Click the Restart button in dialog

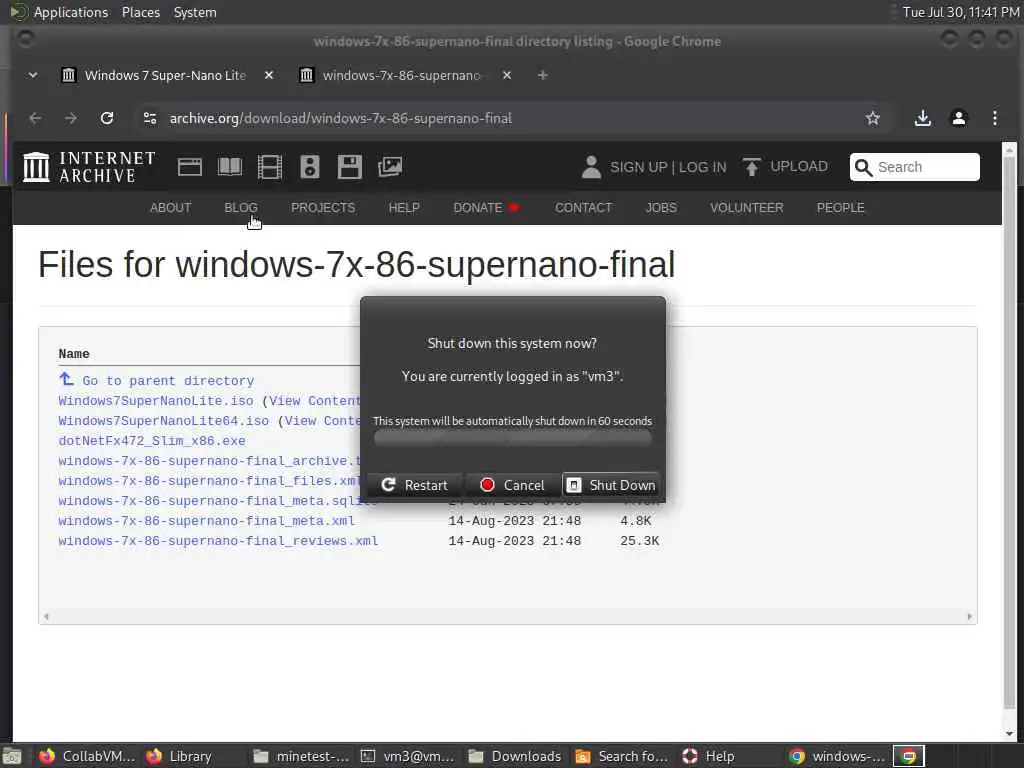tap(415, 485)
